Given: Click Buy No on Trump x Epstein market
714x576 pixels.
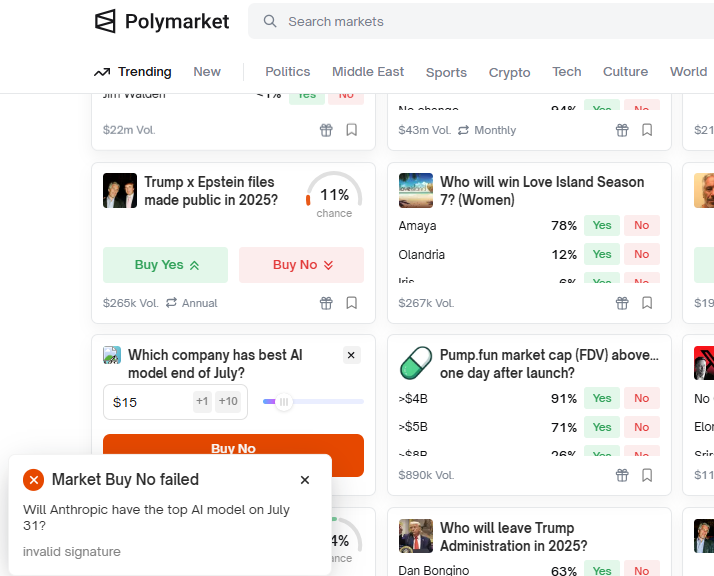Looking at the screenshot, I should tap(301, 265).
